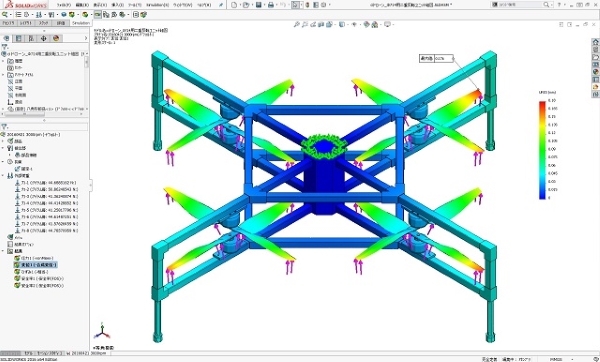Switch to the DisplayManager colored sphere tab
This screenshot has height=362, width=600.
[x=56, y=38]
